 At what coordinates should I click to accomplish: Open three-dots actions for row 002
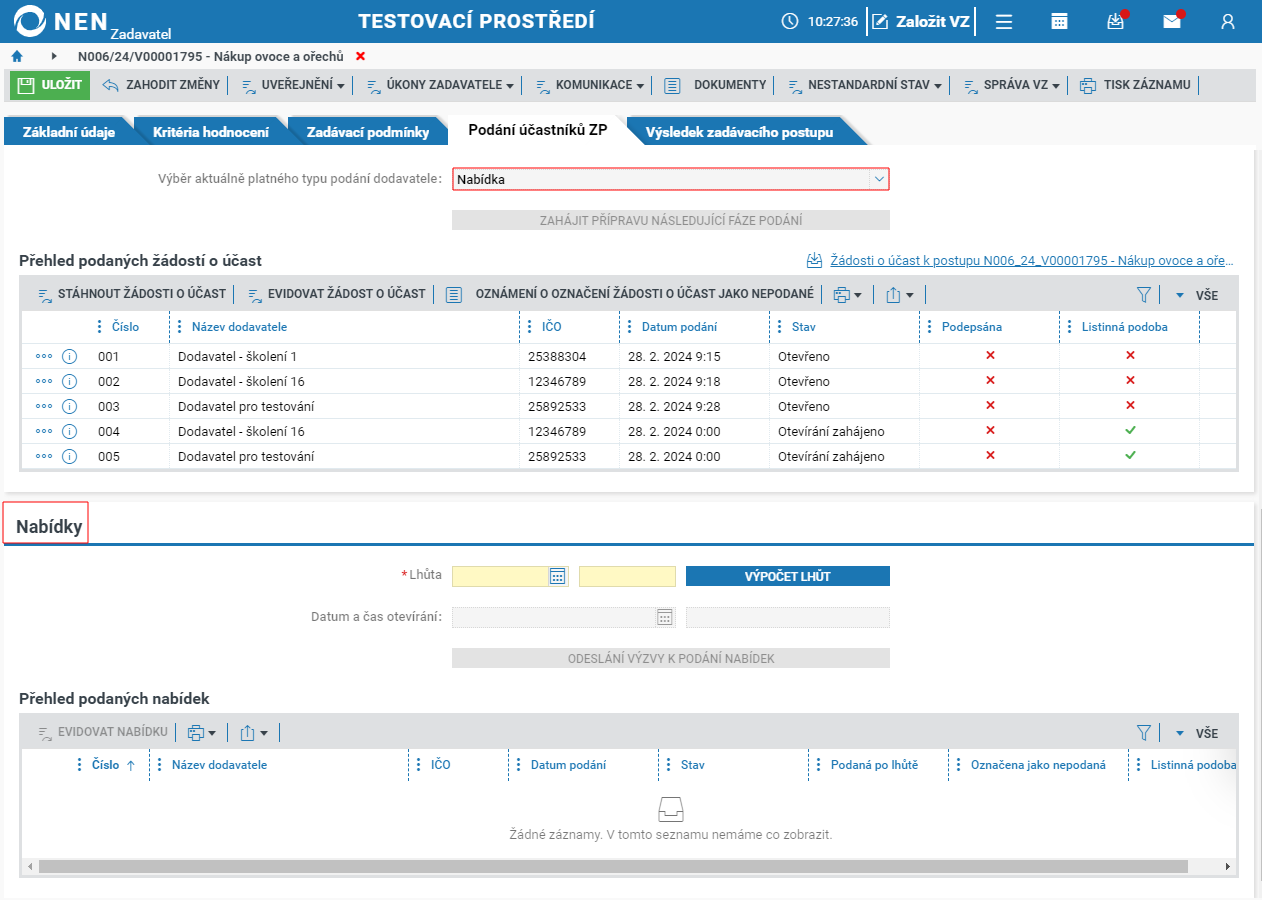43,381
